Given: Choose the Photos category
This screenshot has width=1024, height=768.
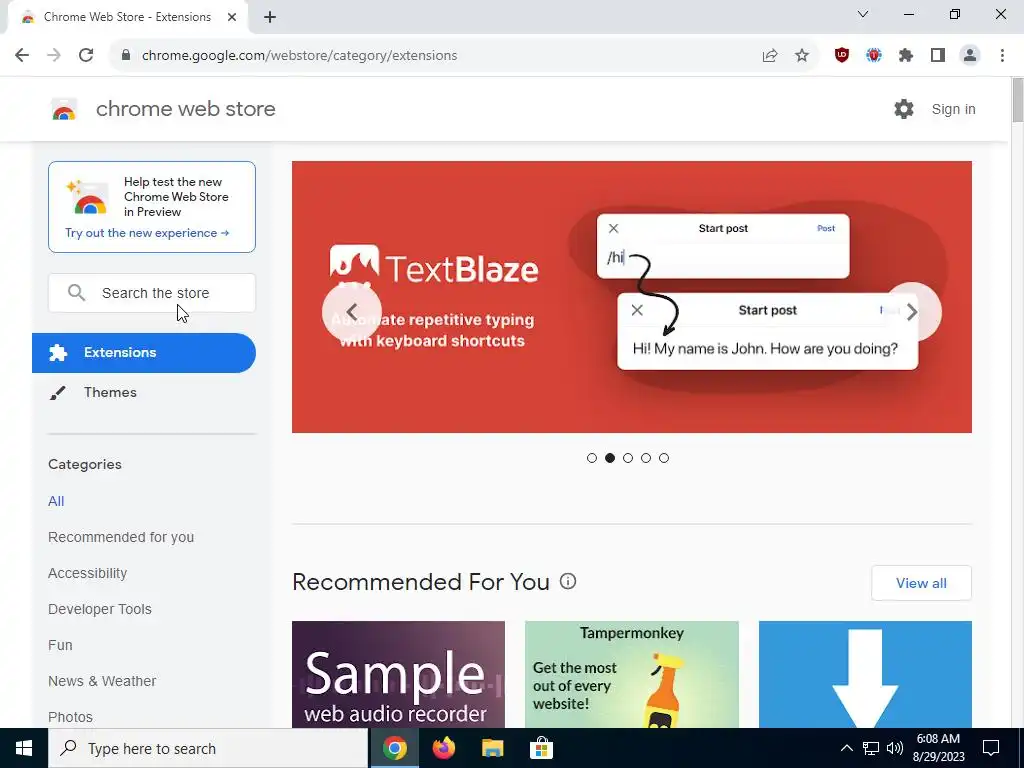Looking at the screenshot, I should coord(71,716).
